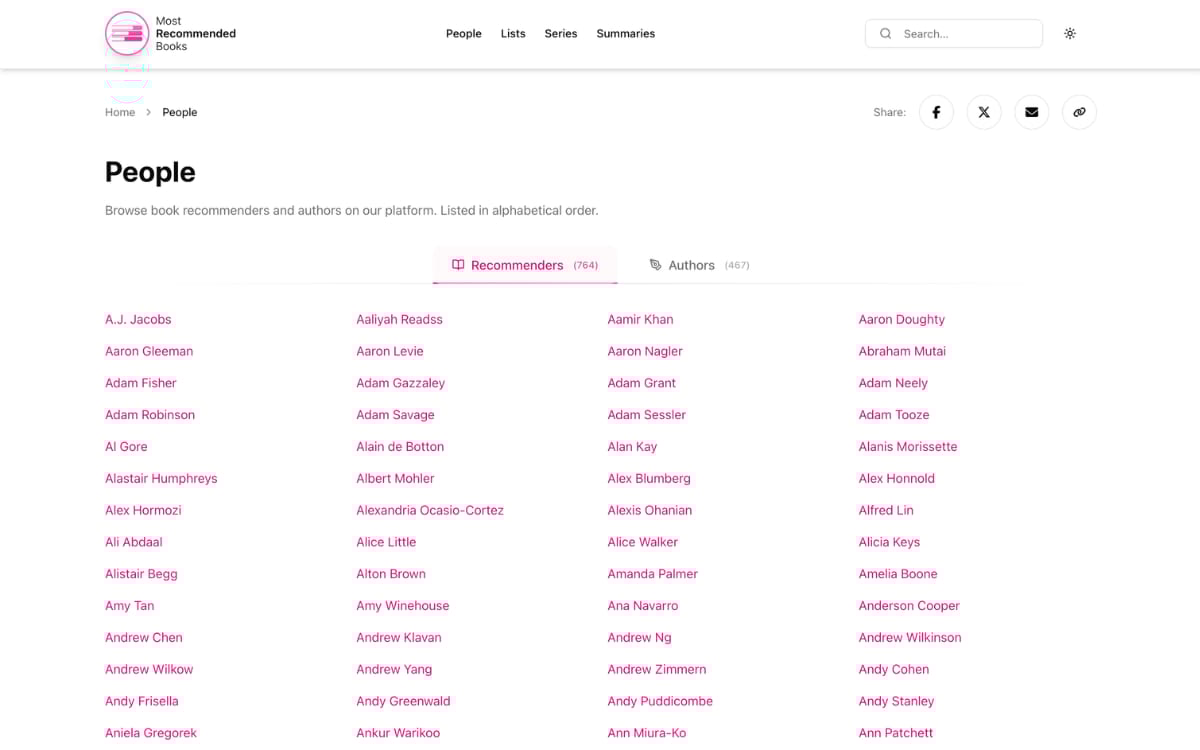
Task: Open Amy Tan's profile
Action: click(x=130, y=606)
